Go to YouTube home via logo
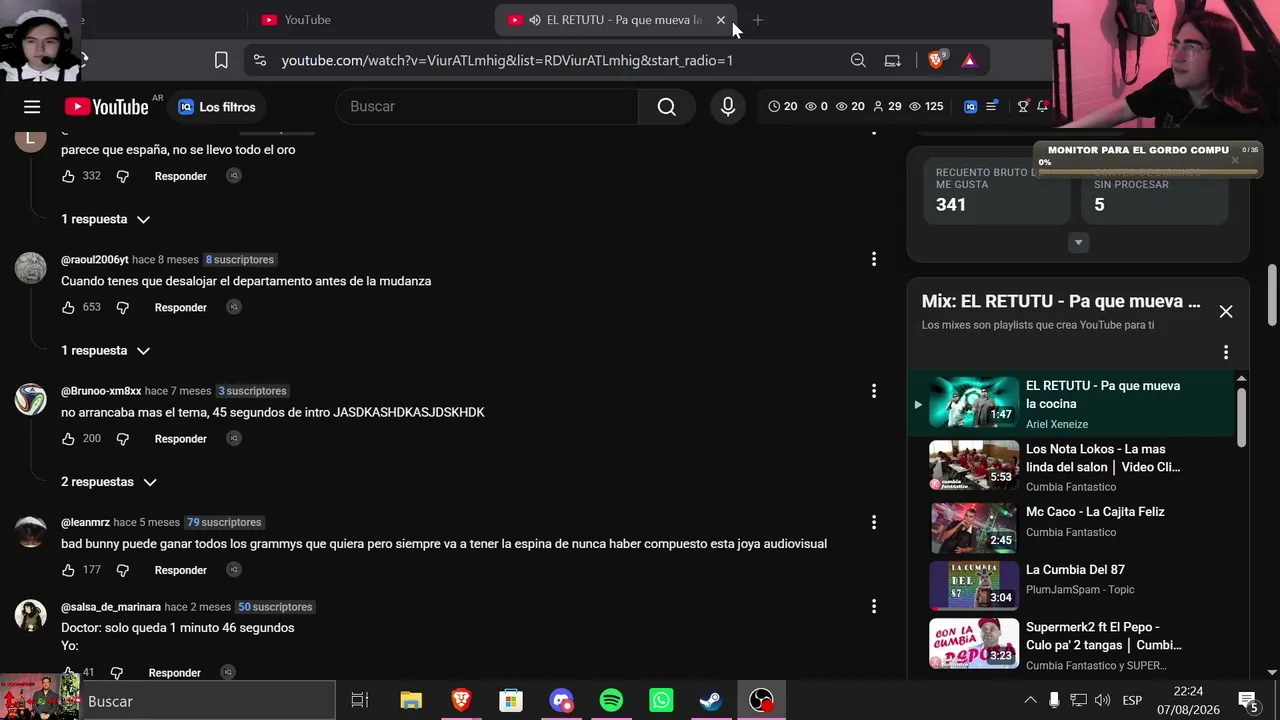The image size is (1280, 720). coord(107,107)
